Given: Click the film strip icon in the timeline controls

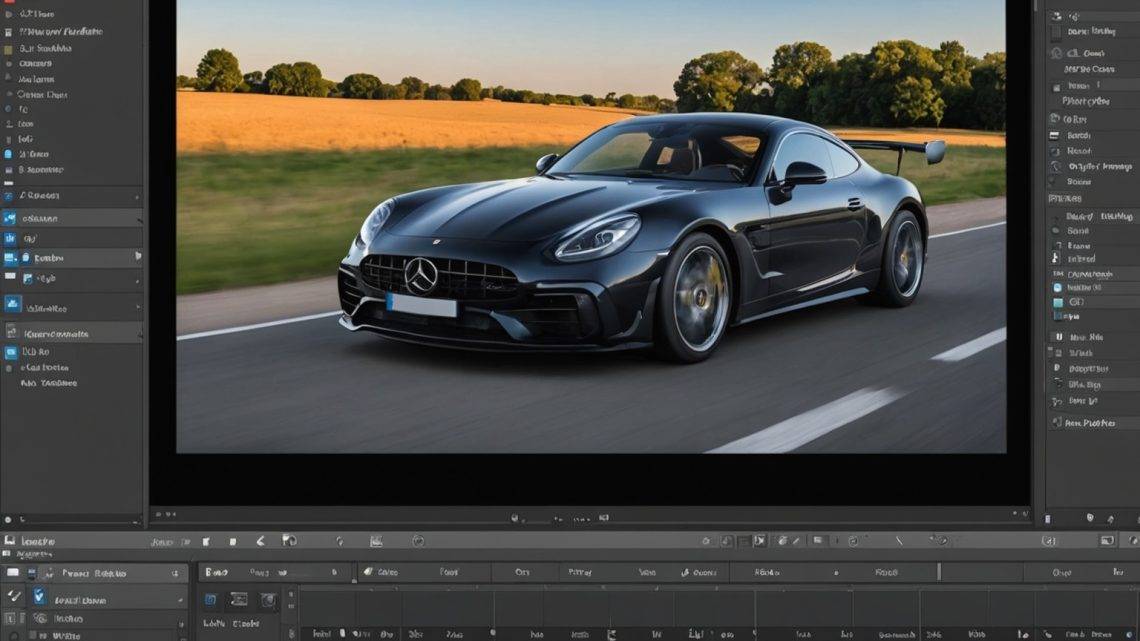Looking at the screenshot, I should tap(239, 600).
